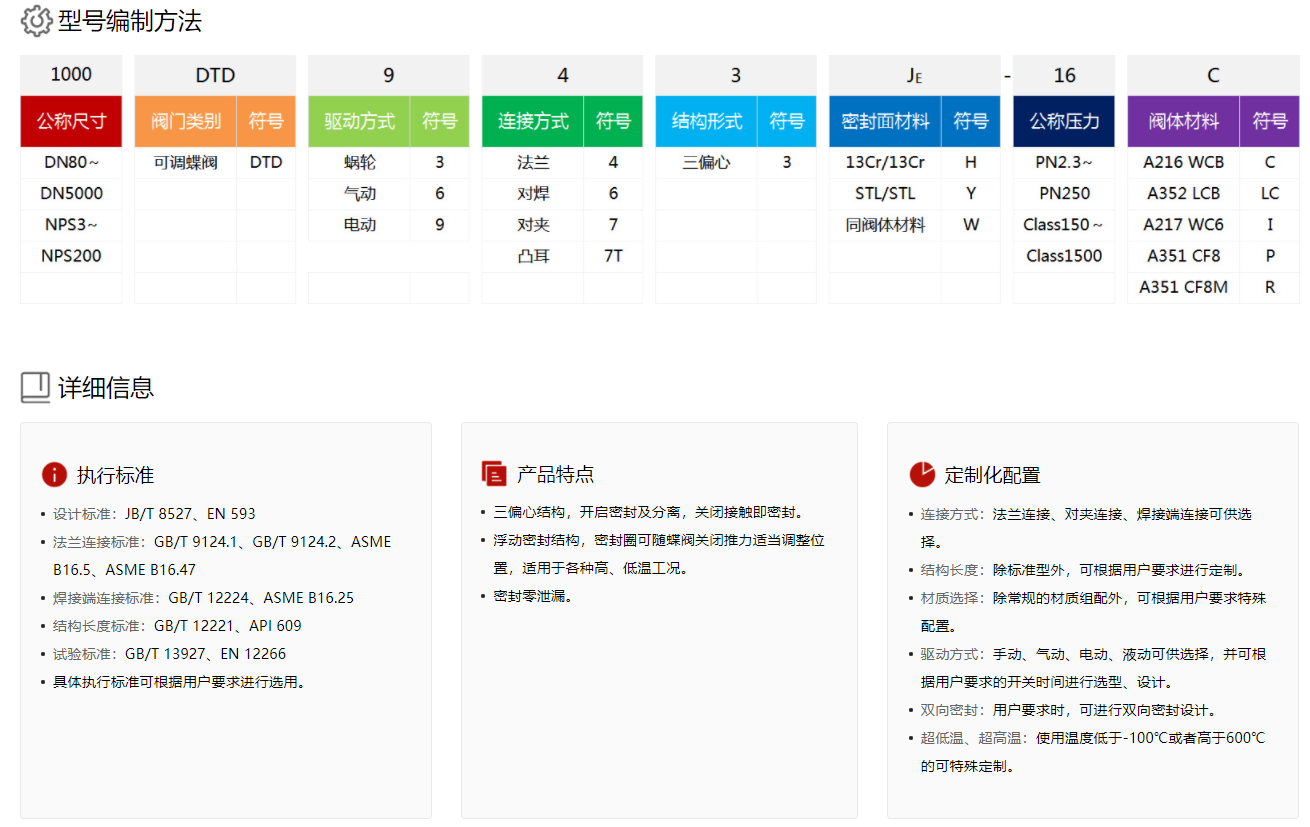1310x827 pixels.
Task: Click the red document icon next to 产品特点
Action: coord(493,474)
